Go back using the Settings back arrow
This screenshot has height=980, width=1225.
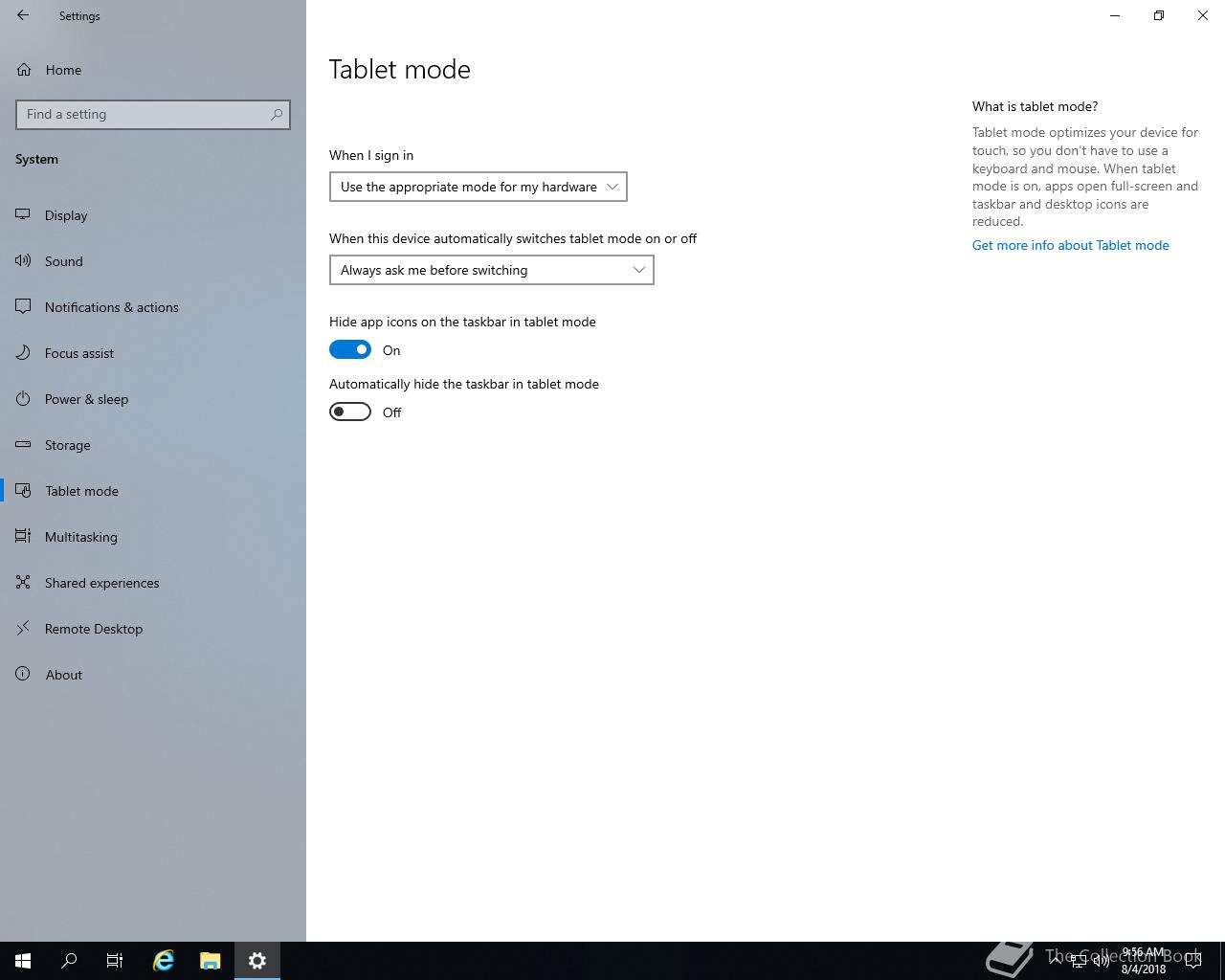click(x=23, y=15)
